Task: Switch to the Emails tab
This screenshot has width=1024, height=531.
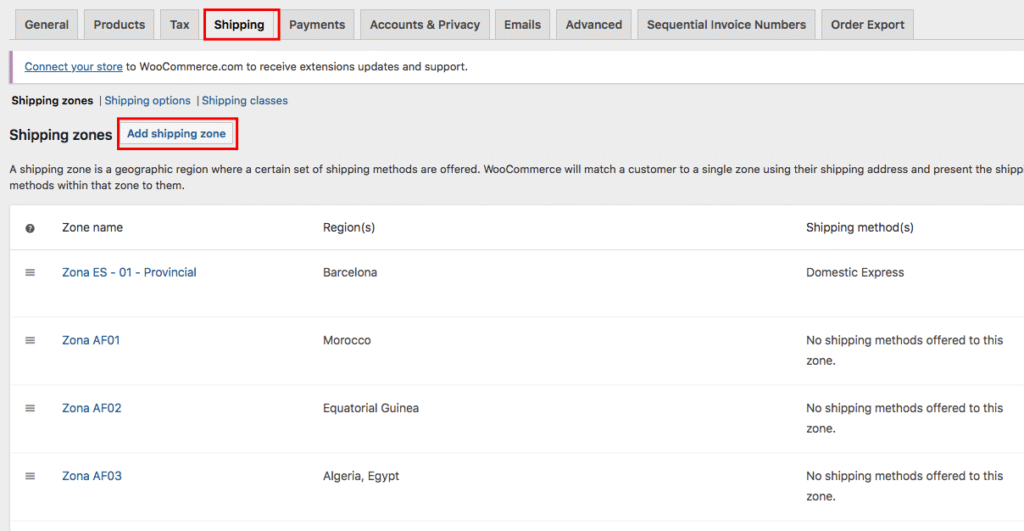Action: pos(522,25)
